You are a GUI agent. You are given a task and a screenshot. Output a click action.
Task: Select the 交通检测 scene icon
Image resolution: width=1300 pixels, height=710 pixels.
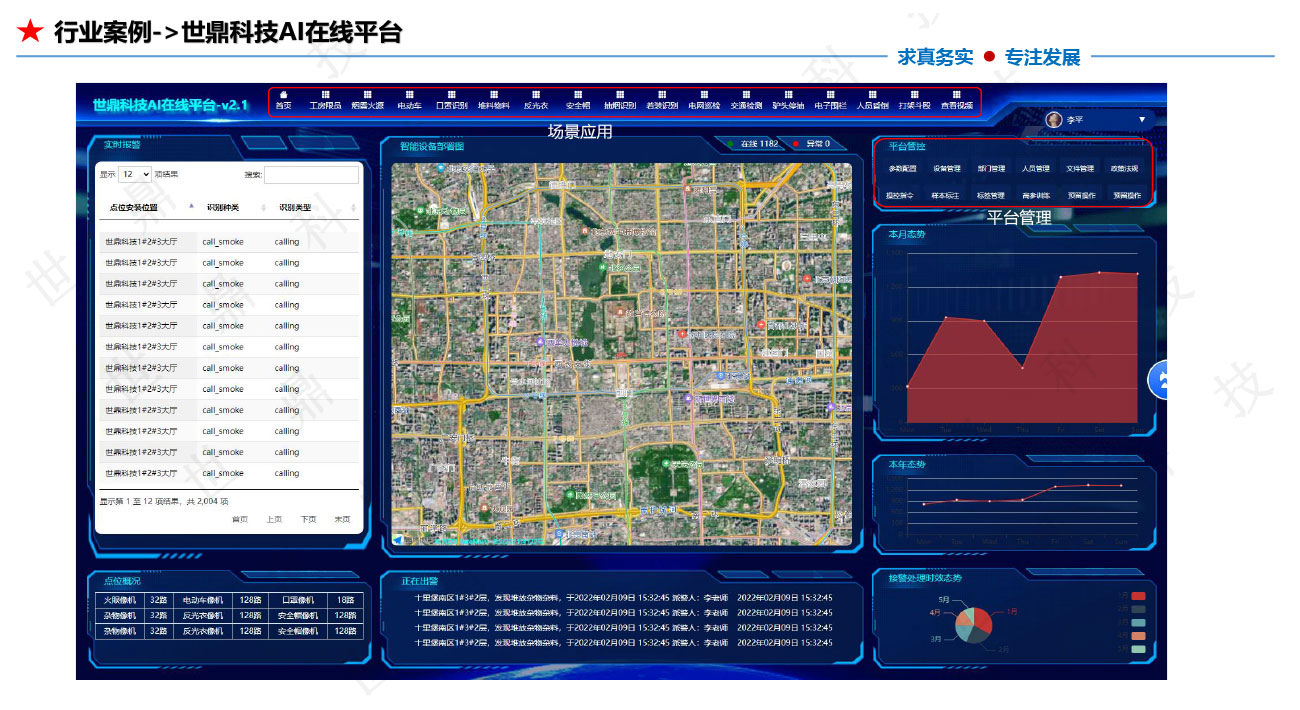pos(746,95)
